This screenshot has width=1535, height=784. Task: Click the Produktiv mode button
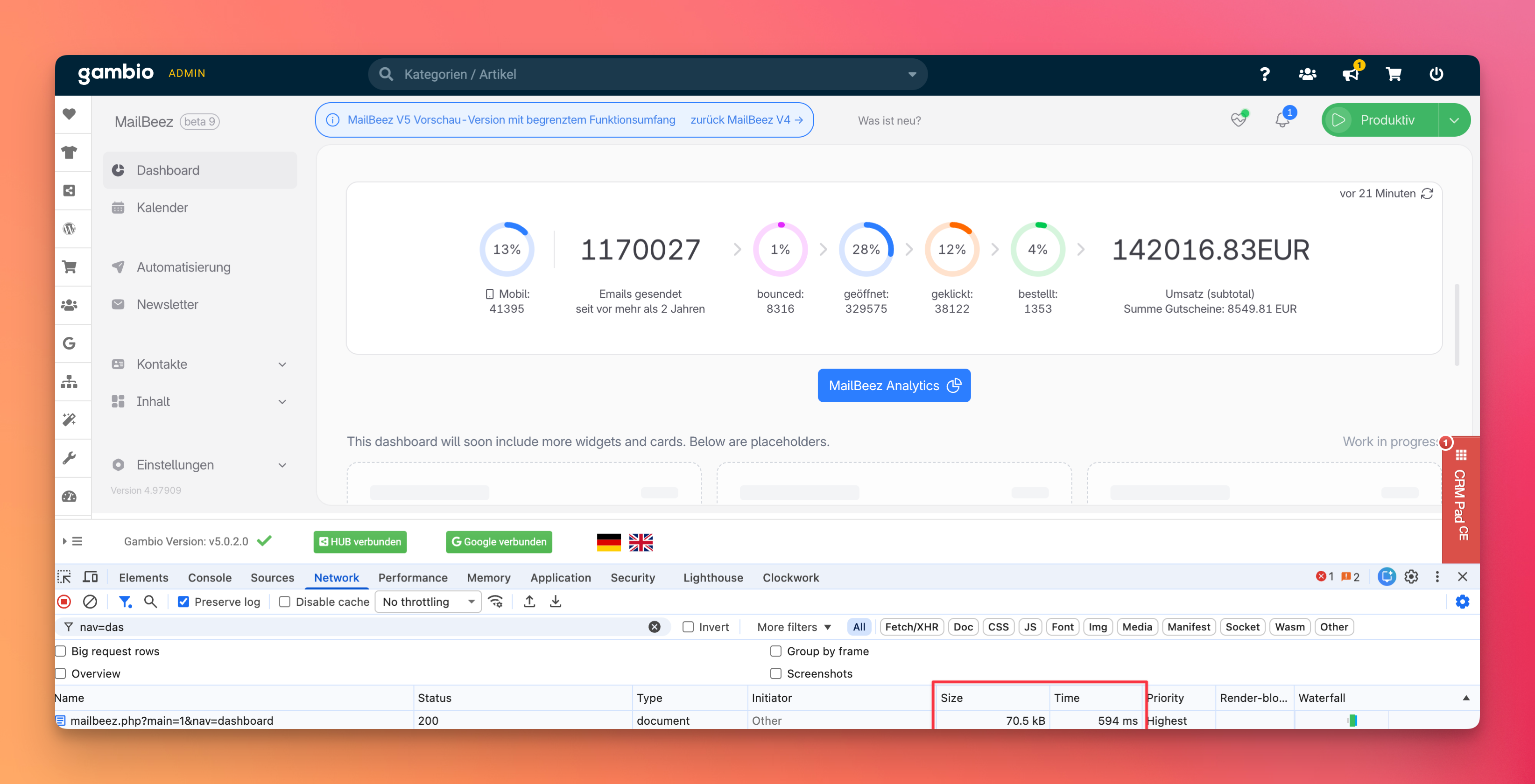click(1380, 120)
